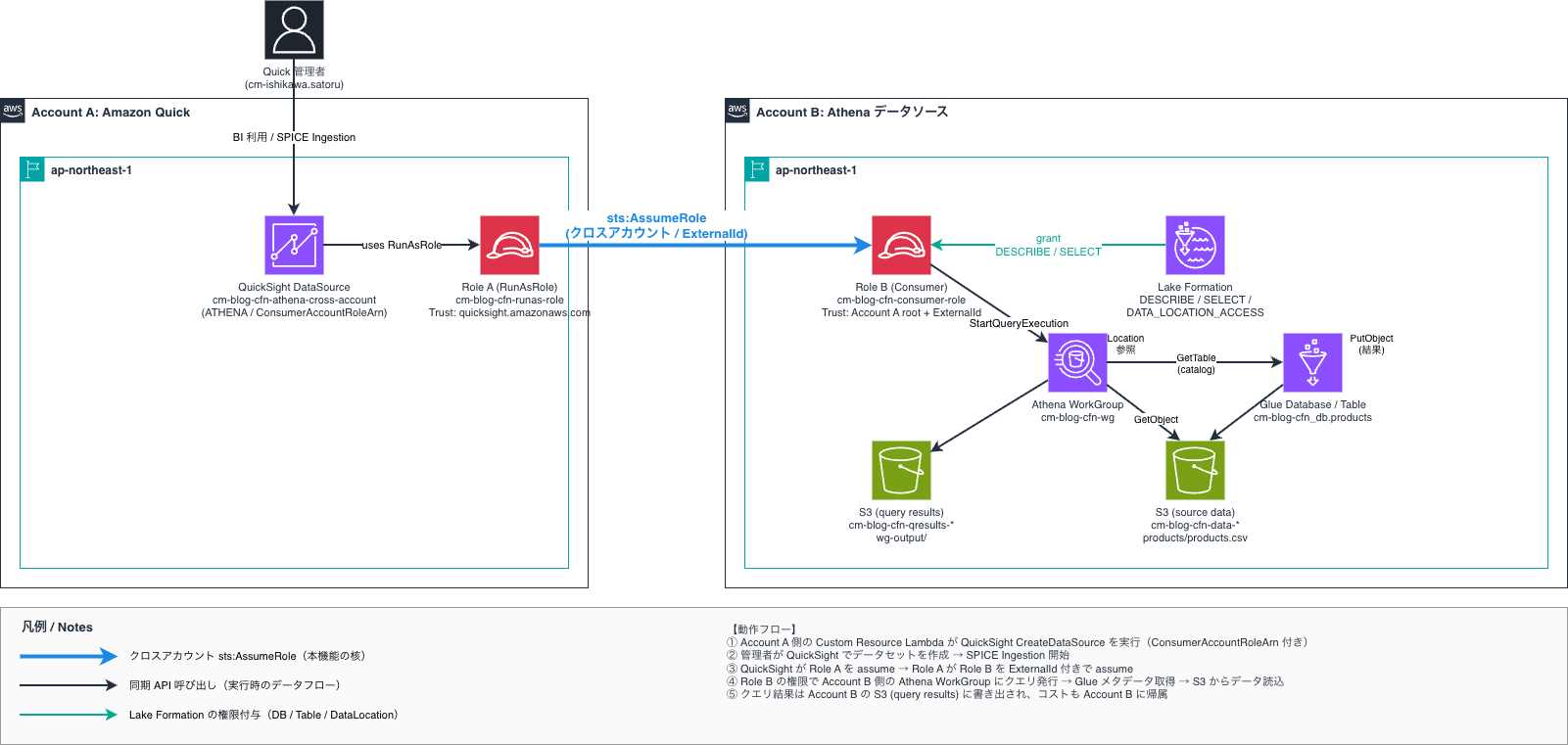Click the cm-blog-cfn-consumer-role text
The height and width of the screenshot is (745, 1568).
click(901, 300)
